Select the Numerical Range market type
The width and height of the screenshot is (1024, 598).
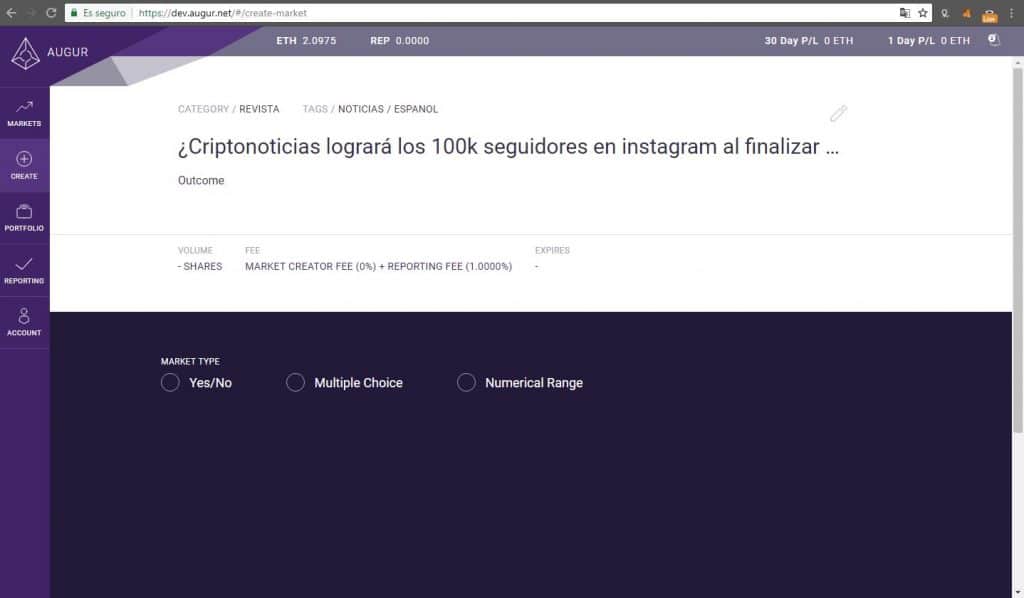coord(466,383)
